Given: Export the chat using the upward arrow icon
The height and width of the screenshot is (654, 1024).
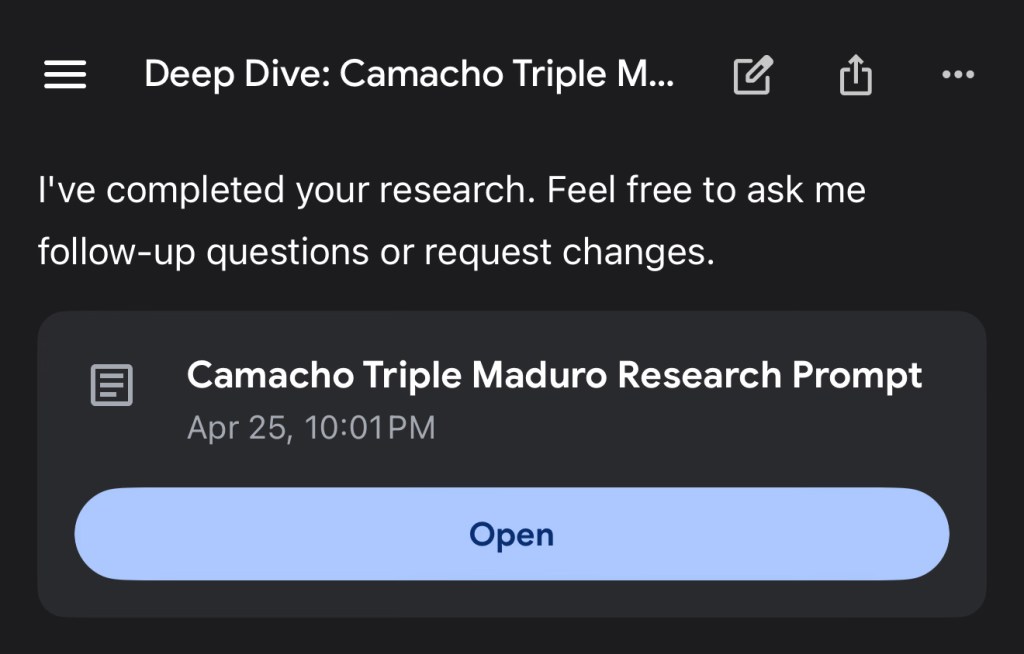Looking at the screenshot, I should click(x=856, y=75).
